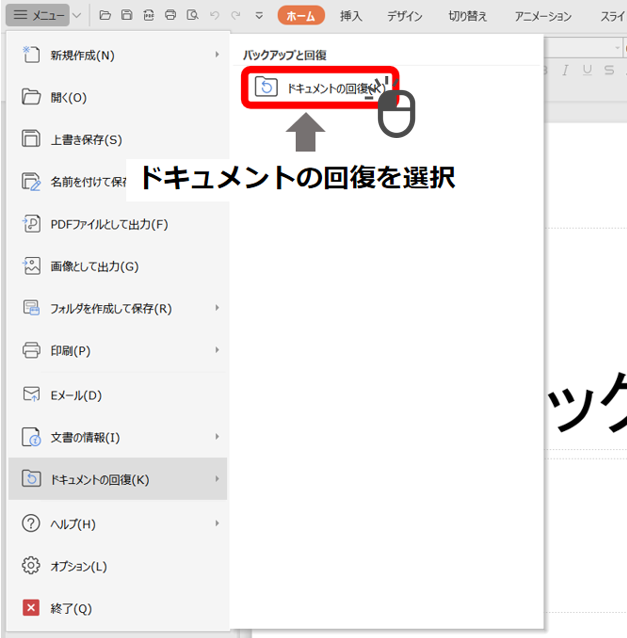Select 印刷(P) menu entry
The width and height of the screenshot is (627, 638).
tap(118, 351)
